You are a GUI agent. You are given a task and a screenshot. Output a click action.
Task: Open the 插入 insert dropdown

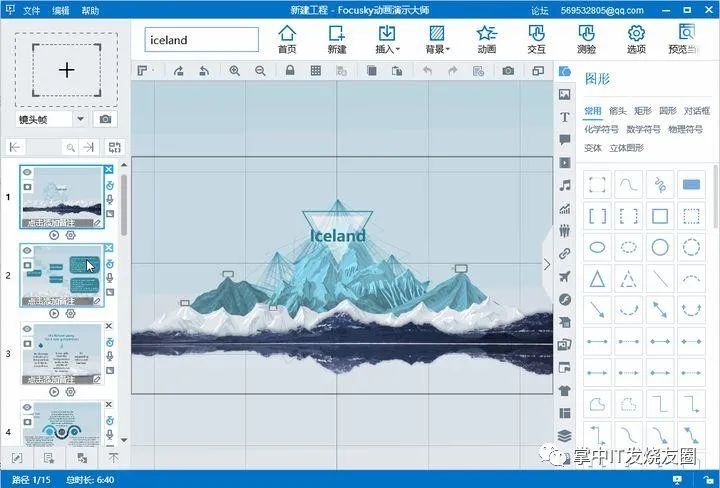[387, 39]
